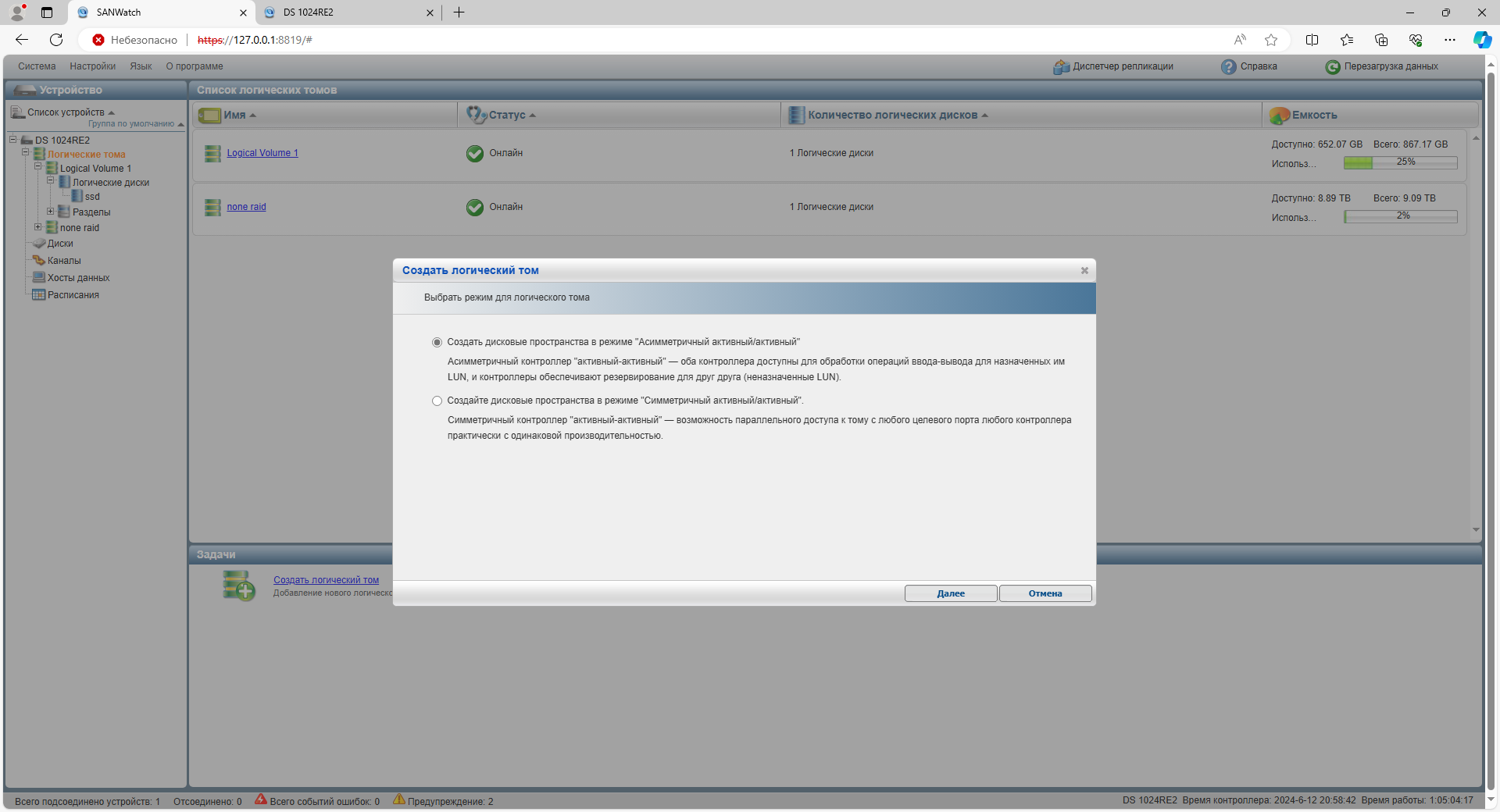Close the Создать логический том dialog

(1084, 270)
